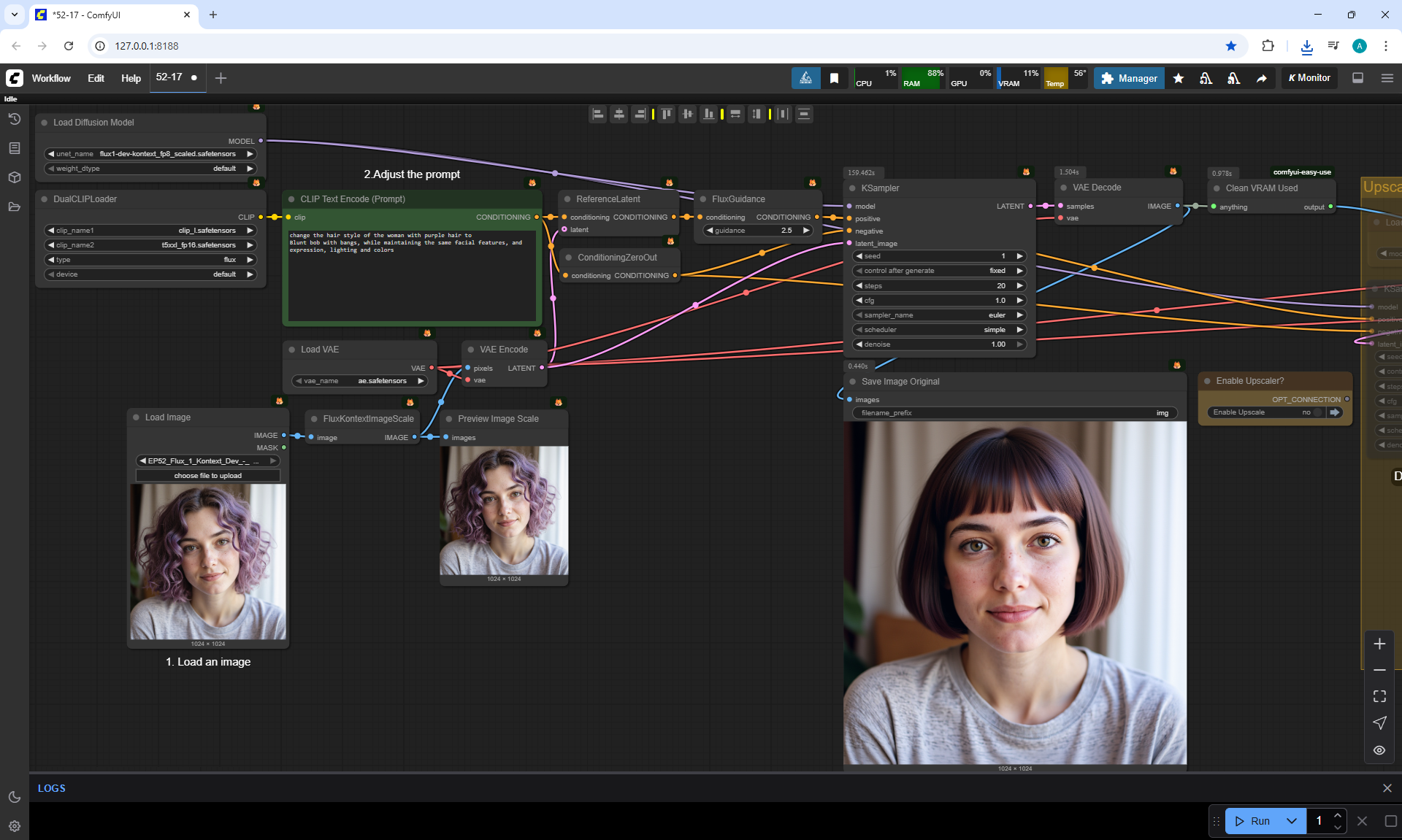The width and height of the screenshot is (1402, 840).
Task: Adjust the guidance 2.5 slider field
Action: [x=757, y=231]
